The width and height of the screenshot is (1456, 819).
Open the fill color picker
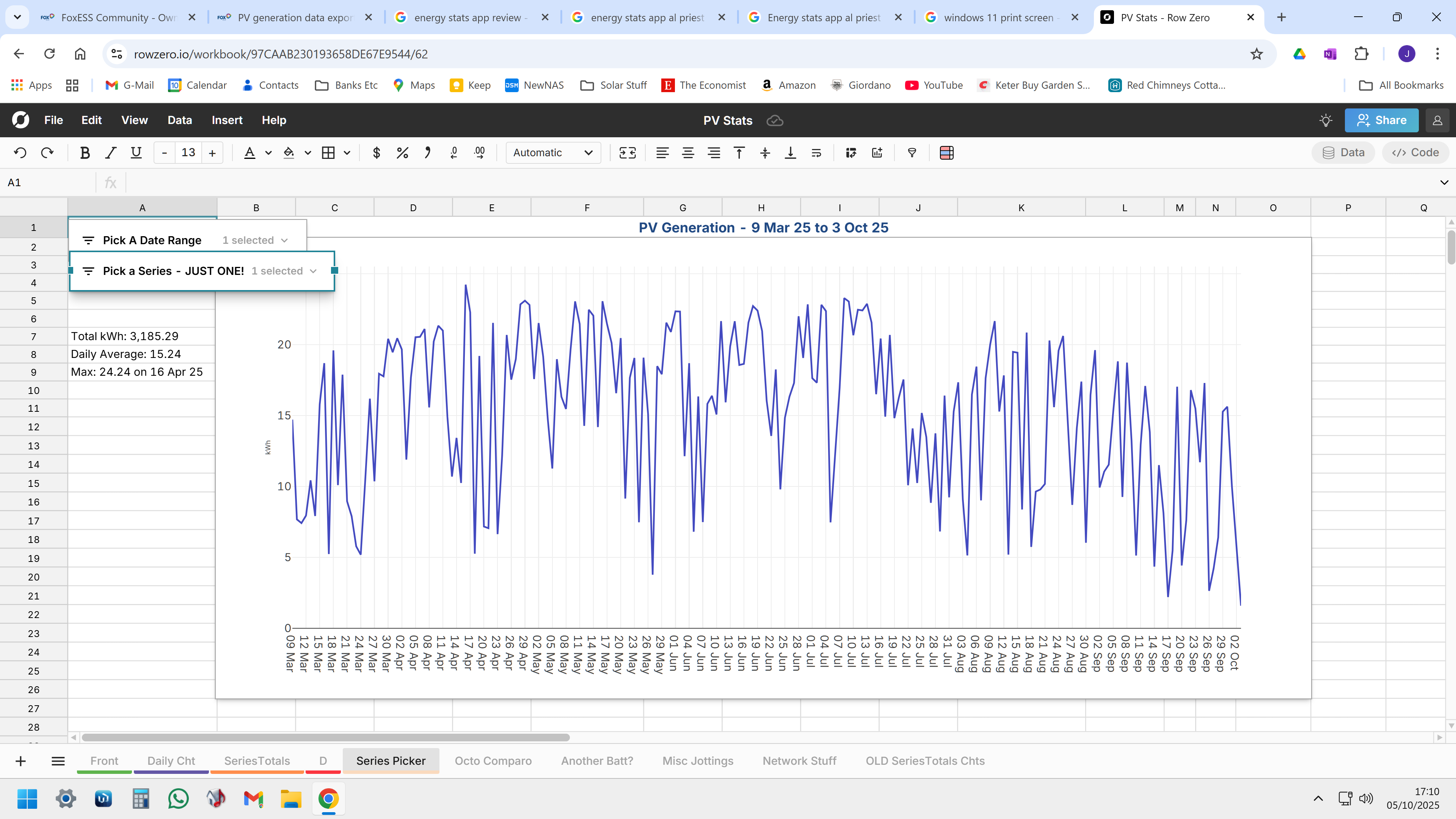(289, 152)
